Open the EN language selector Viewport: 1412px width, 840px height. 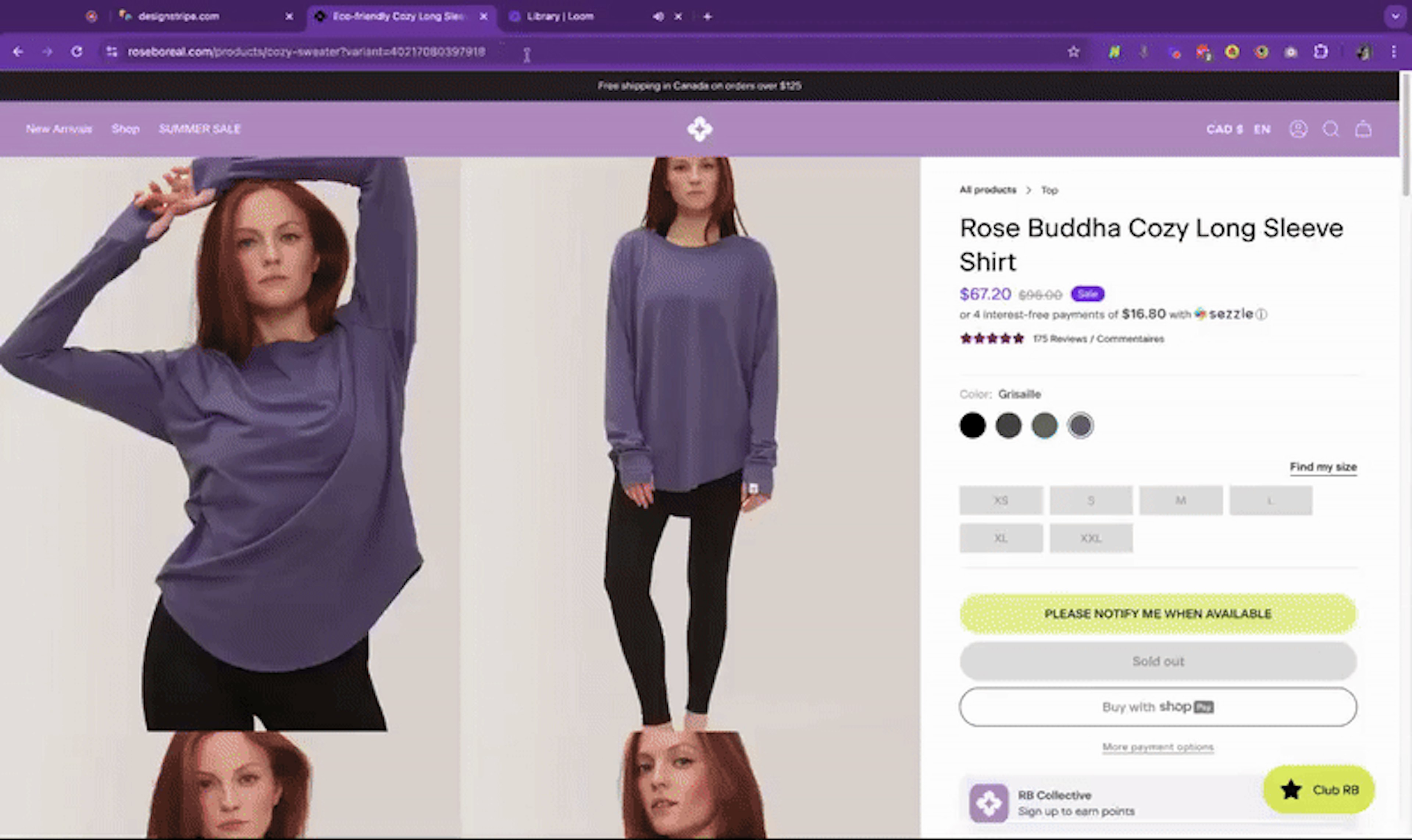click(1262, 129)
